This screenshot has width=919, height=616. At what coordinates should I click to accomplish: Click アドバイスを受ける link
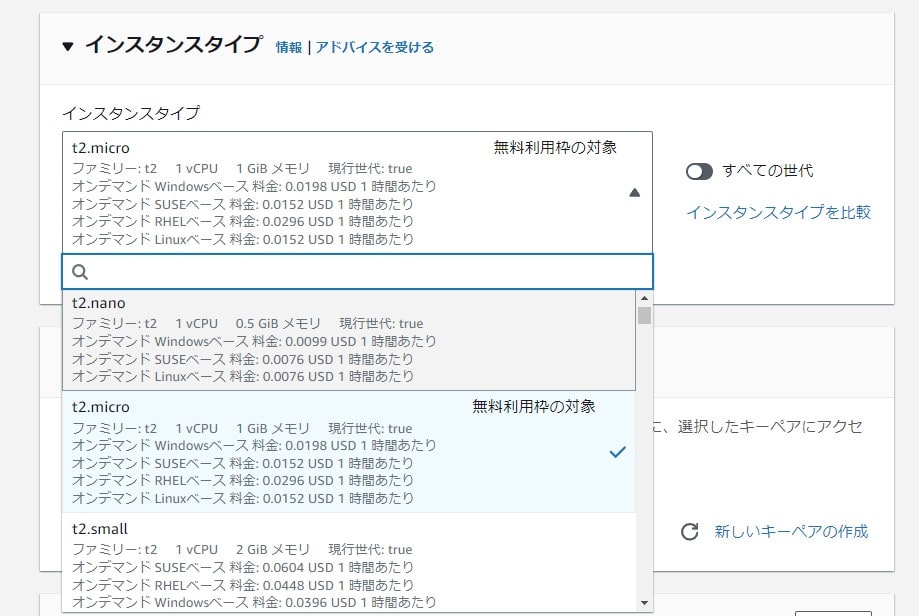375,47
